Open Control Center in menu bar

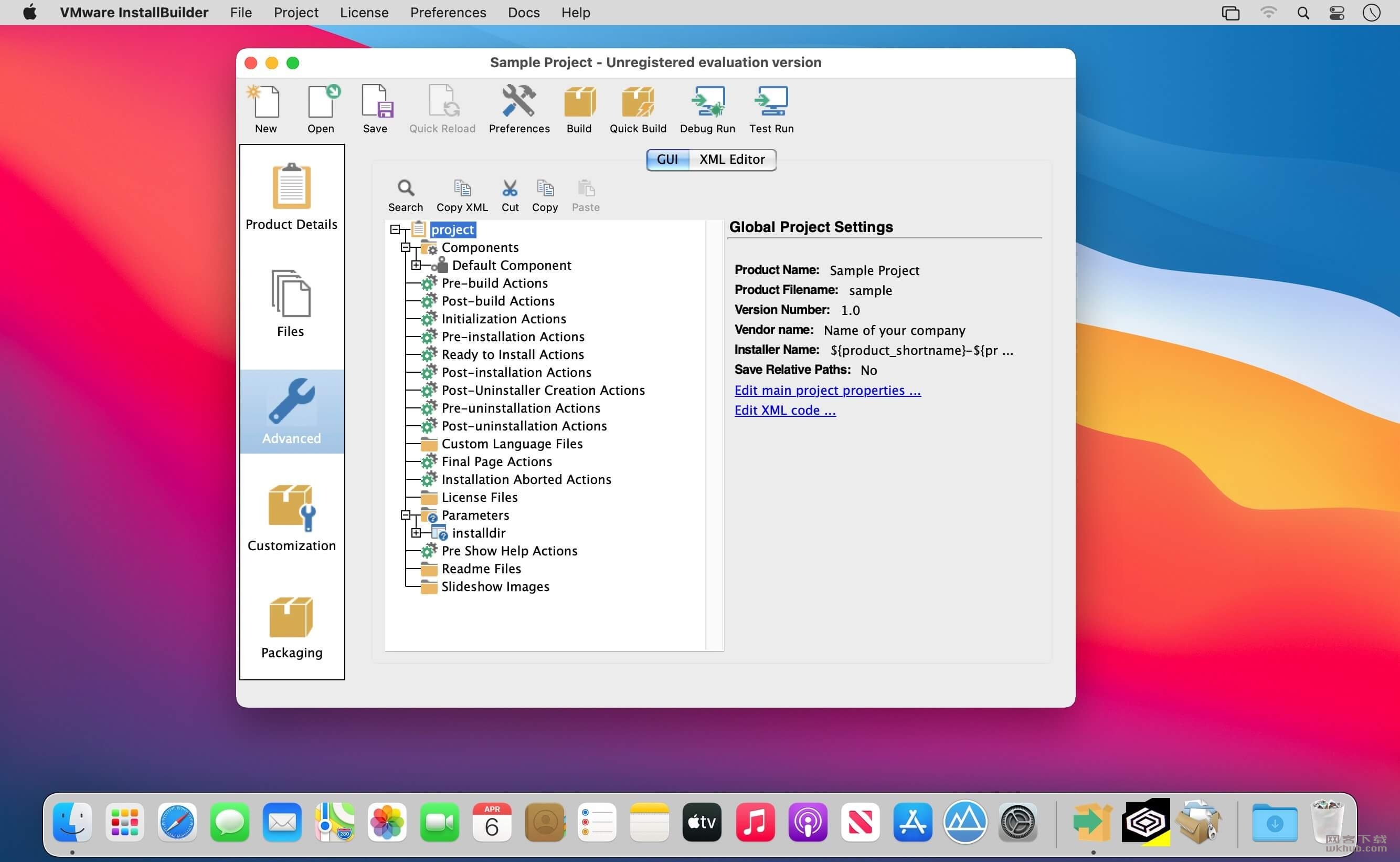point(1337,13)
